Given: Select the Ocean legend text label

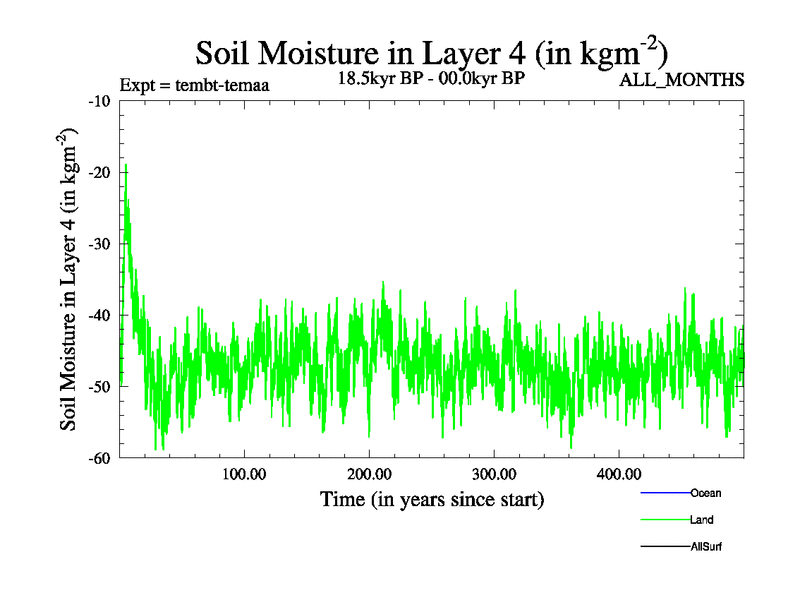Looking at the screenshot, I should (x=705, y=493).
